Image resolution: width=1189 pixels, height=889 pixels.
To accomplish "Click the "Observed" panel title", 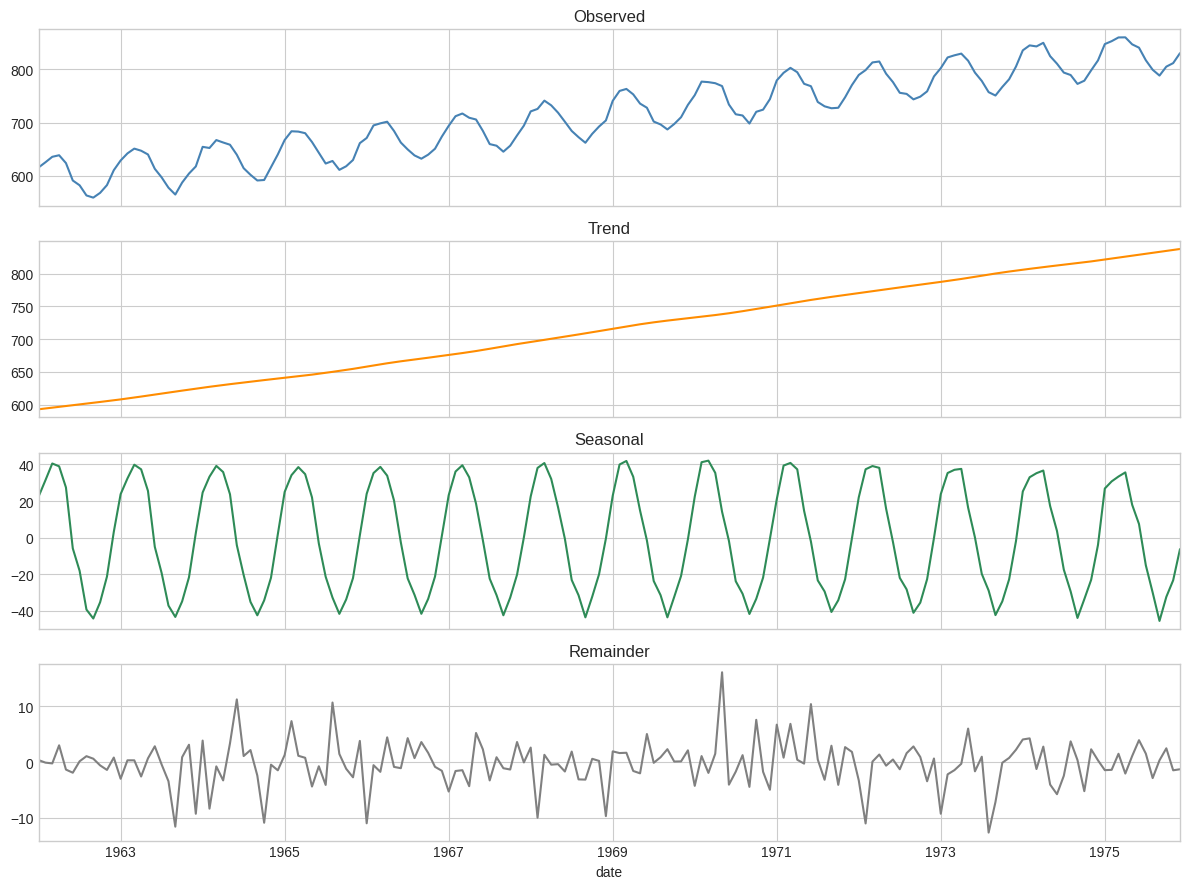I will [609, 17].
